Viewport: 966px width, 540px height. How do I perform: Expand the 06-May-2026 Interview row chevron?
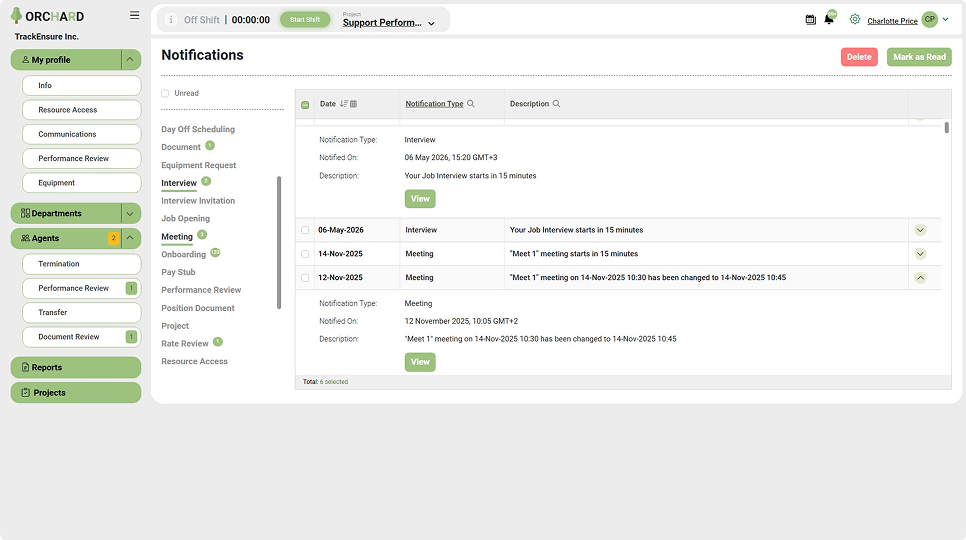[920, 230]
